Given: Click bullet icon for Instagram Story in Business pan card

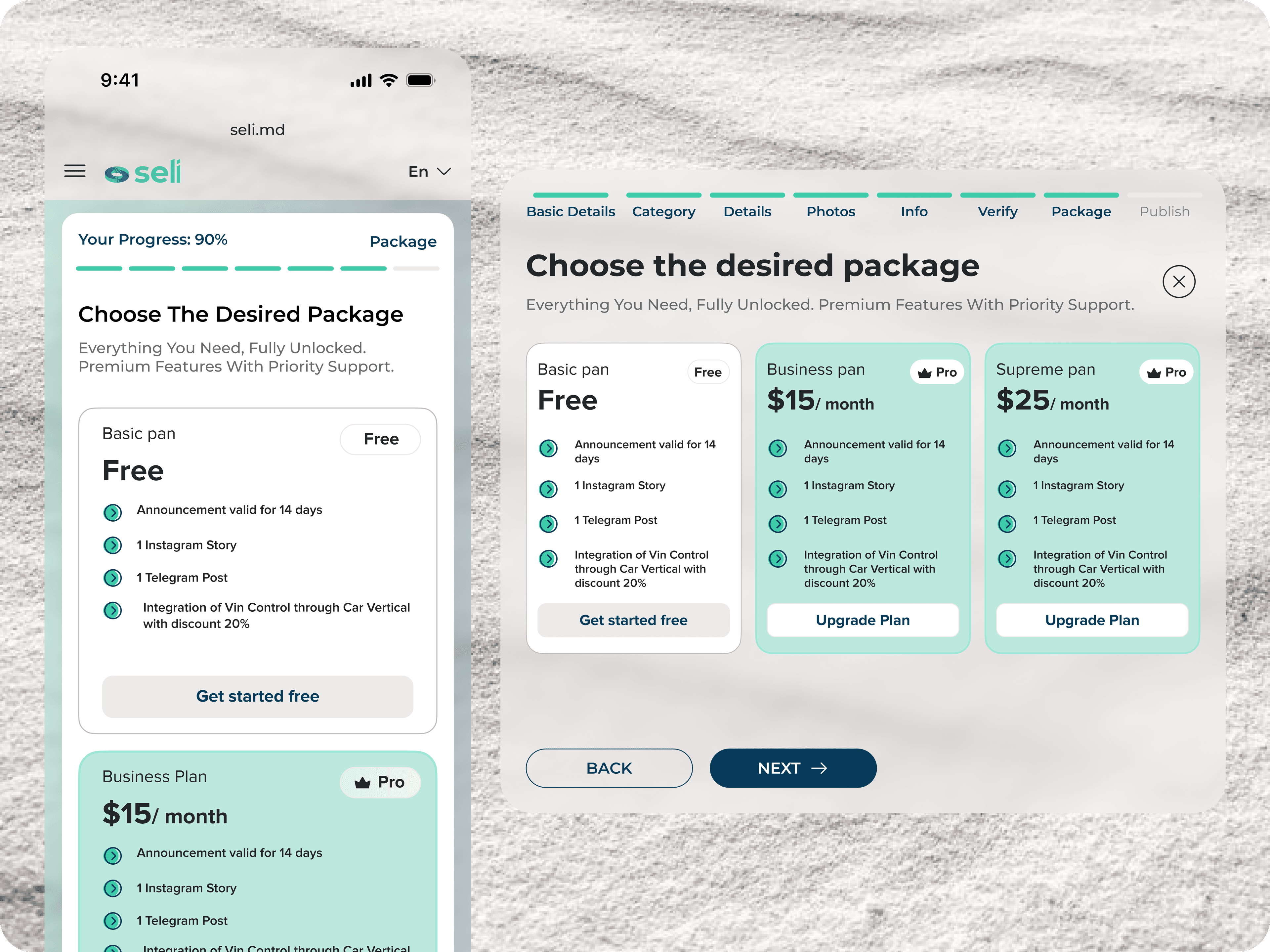Looking at the screenshot, I should (x=778, y=489).
